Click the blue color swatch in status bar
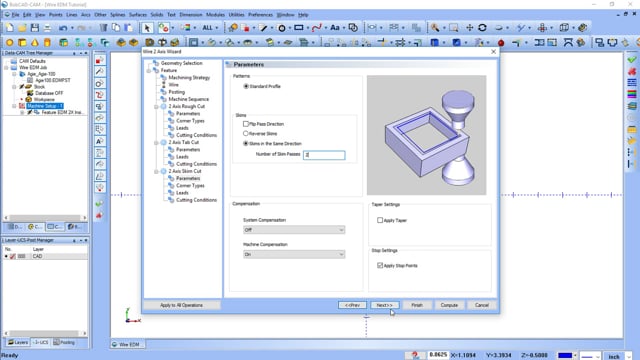640x360 pixels. (x=565, y=356)
